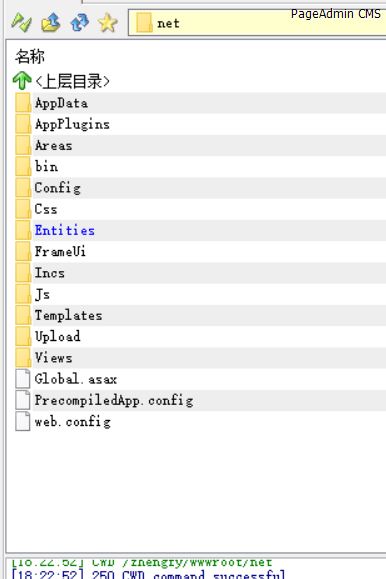Click the Global.asax file icon

(x=23, y=379)
